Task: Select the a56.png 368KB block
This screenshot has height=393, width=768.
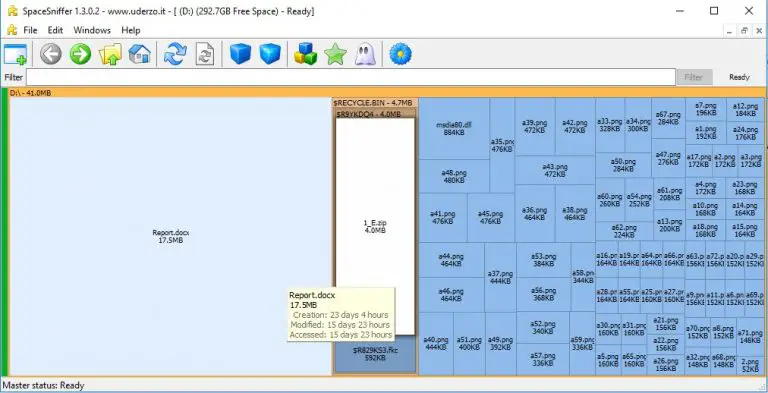Action: pos(543,294)
